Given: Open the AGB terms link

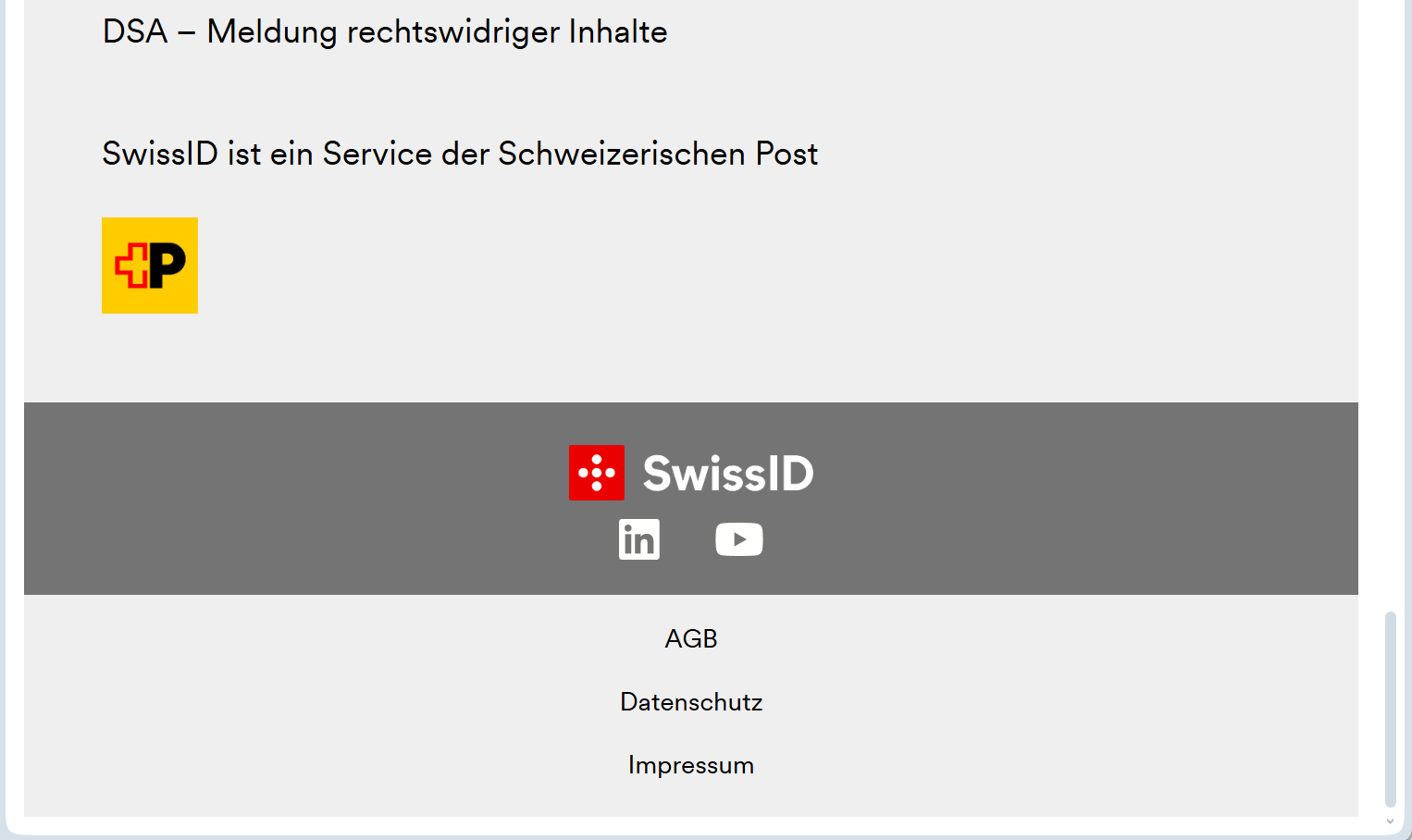Looking at the screenshot, I should click(691, 639).
